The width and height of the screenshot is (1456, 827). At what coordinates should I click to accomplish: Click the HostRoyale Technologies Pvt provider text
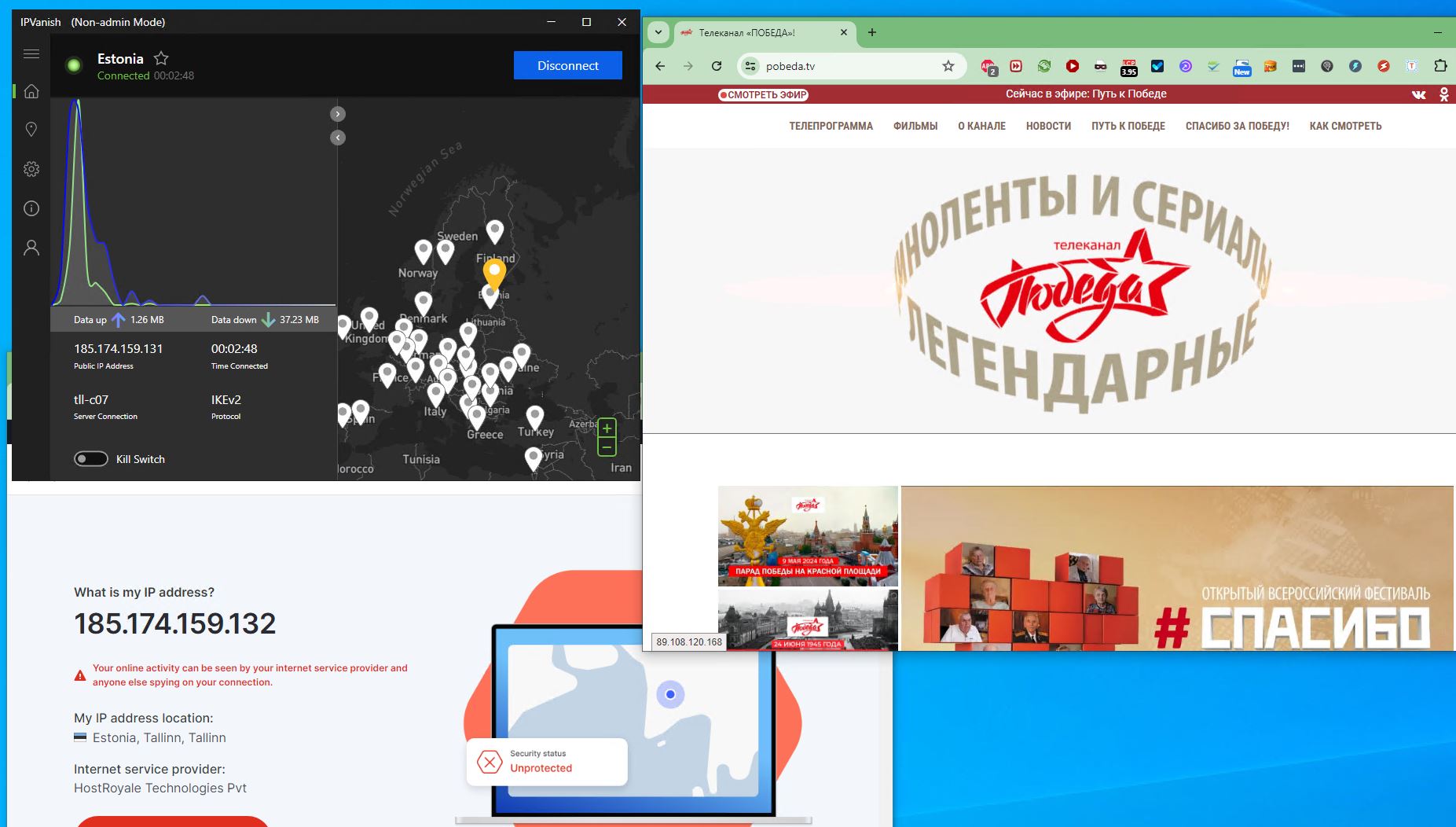(x=160, y=788)
